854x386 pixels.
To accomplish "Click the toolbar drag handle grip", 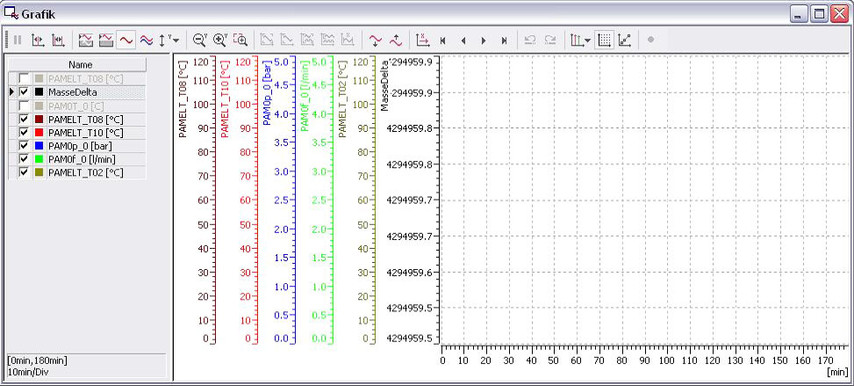I will (x=6, y=40).
